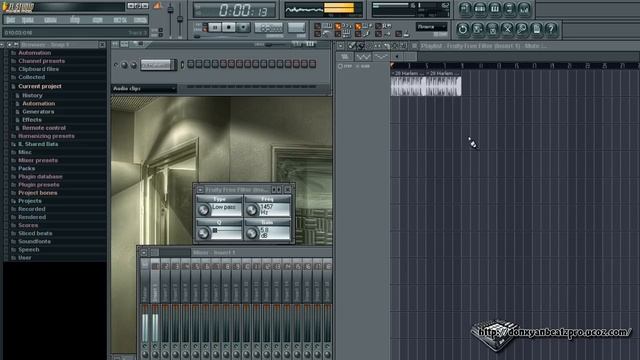Screen dimensions: 640x360
Task: Open the playlist window shortcut icon
Action: [x=465, y=8]
